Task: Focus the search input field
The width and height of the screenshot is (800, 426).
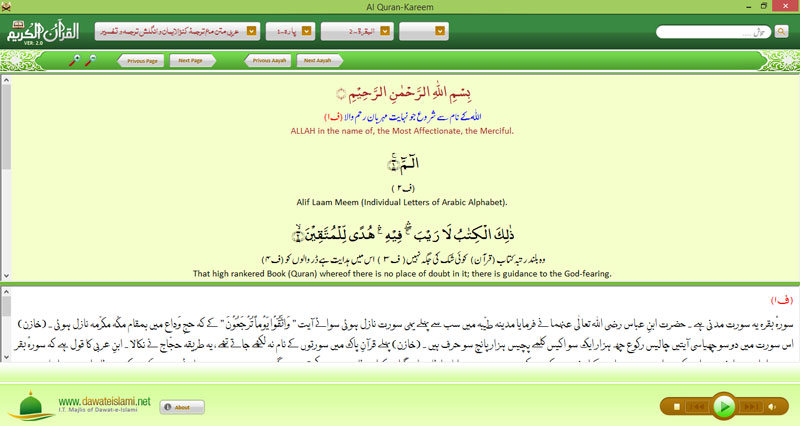Action: point(713,32)
